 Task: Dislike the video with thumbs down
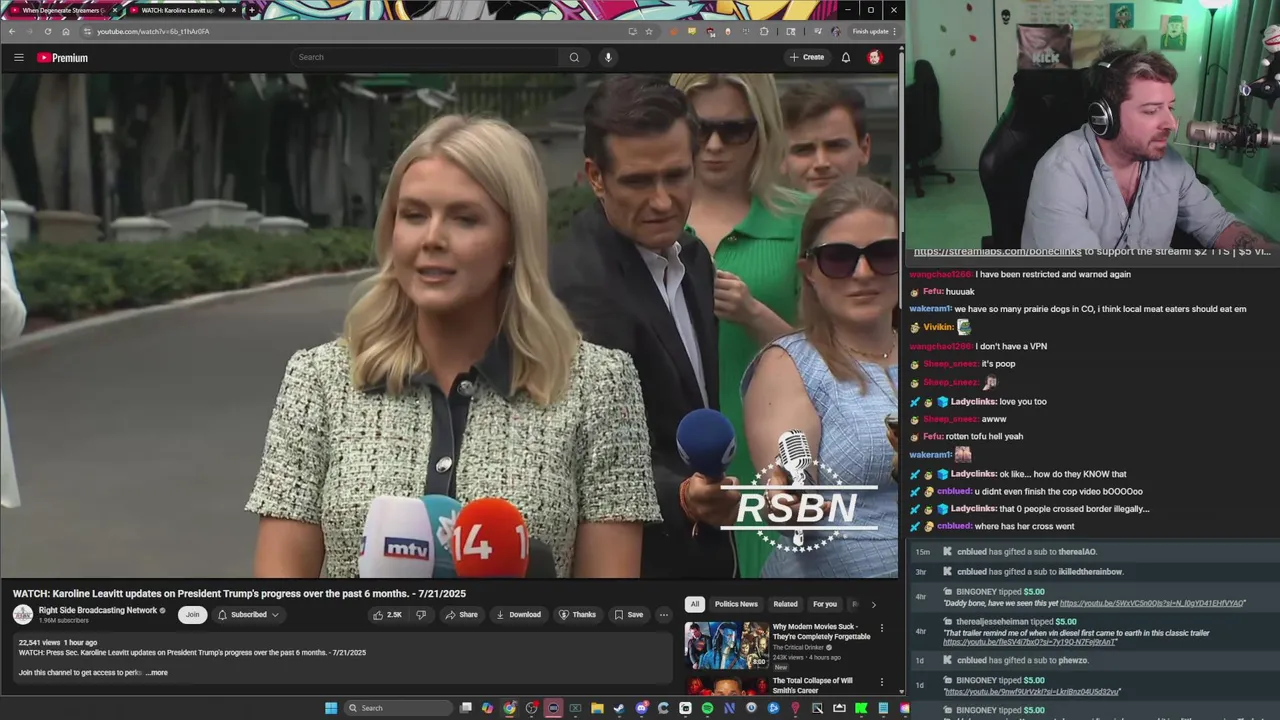(x=421, y=615)
